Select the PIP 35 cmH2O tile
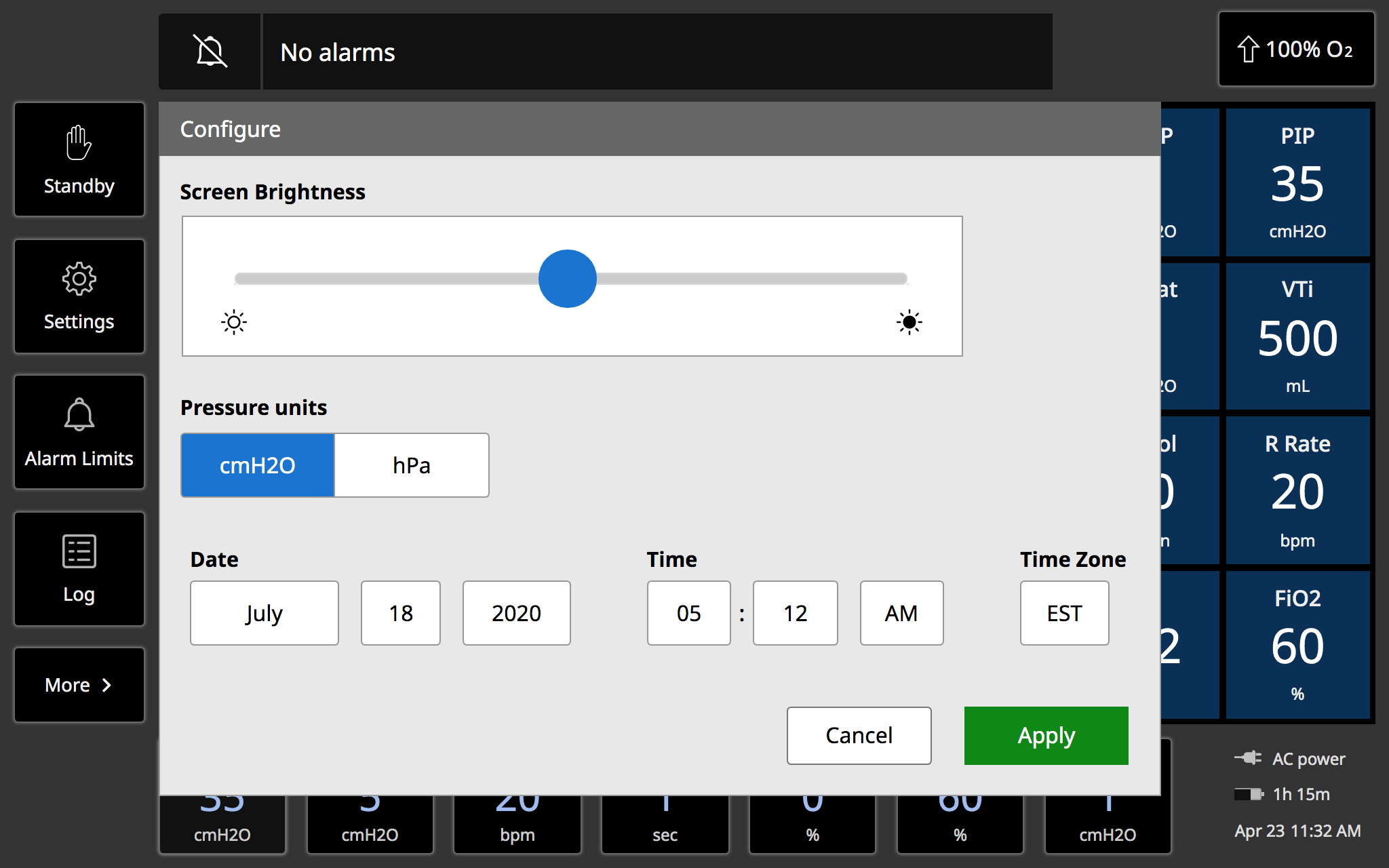Screen dimensions: 1389x868 [1297, 183]
